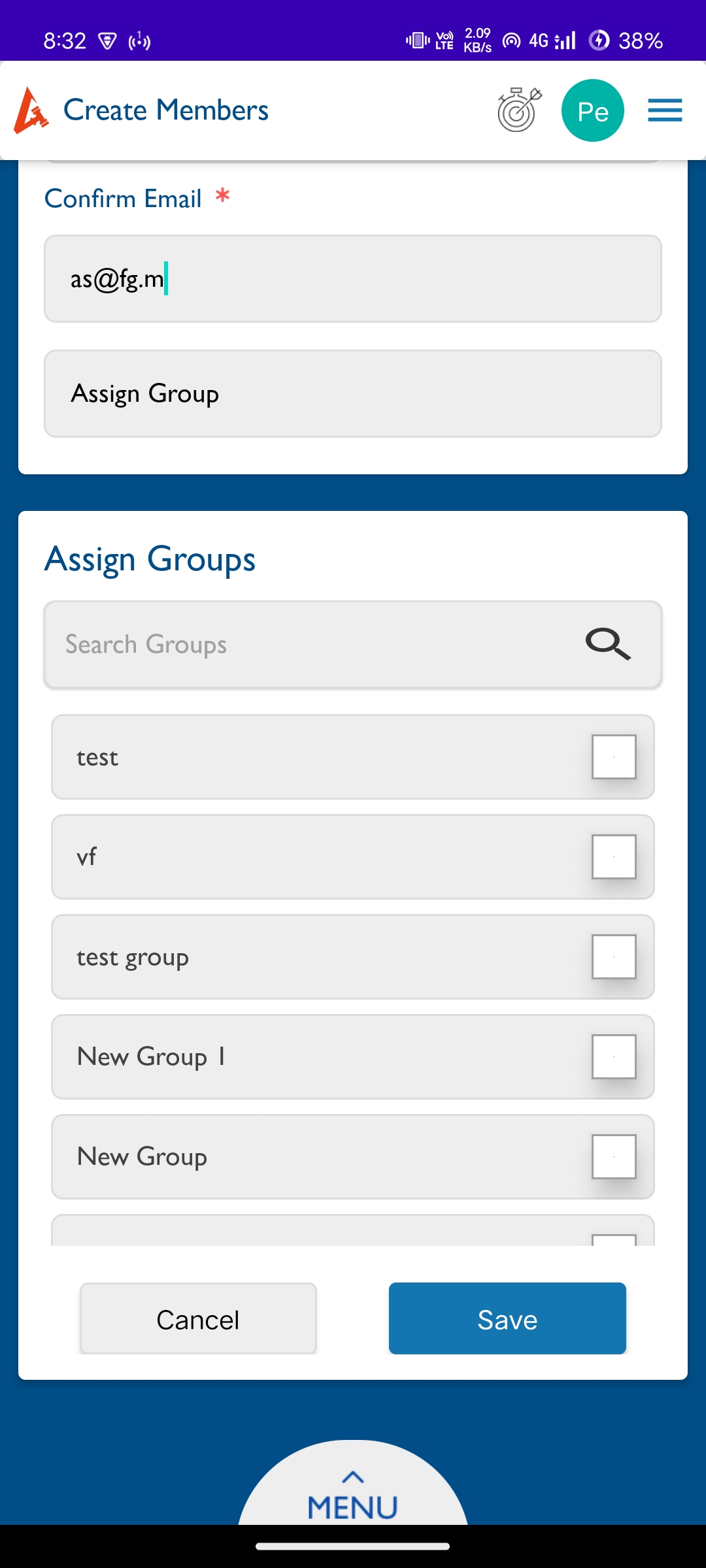Select the New Group 1 checkbox

614,1056
